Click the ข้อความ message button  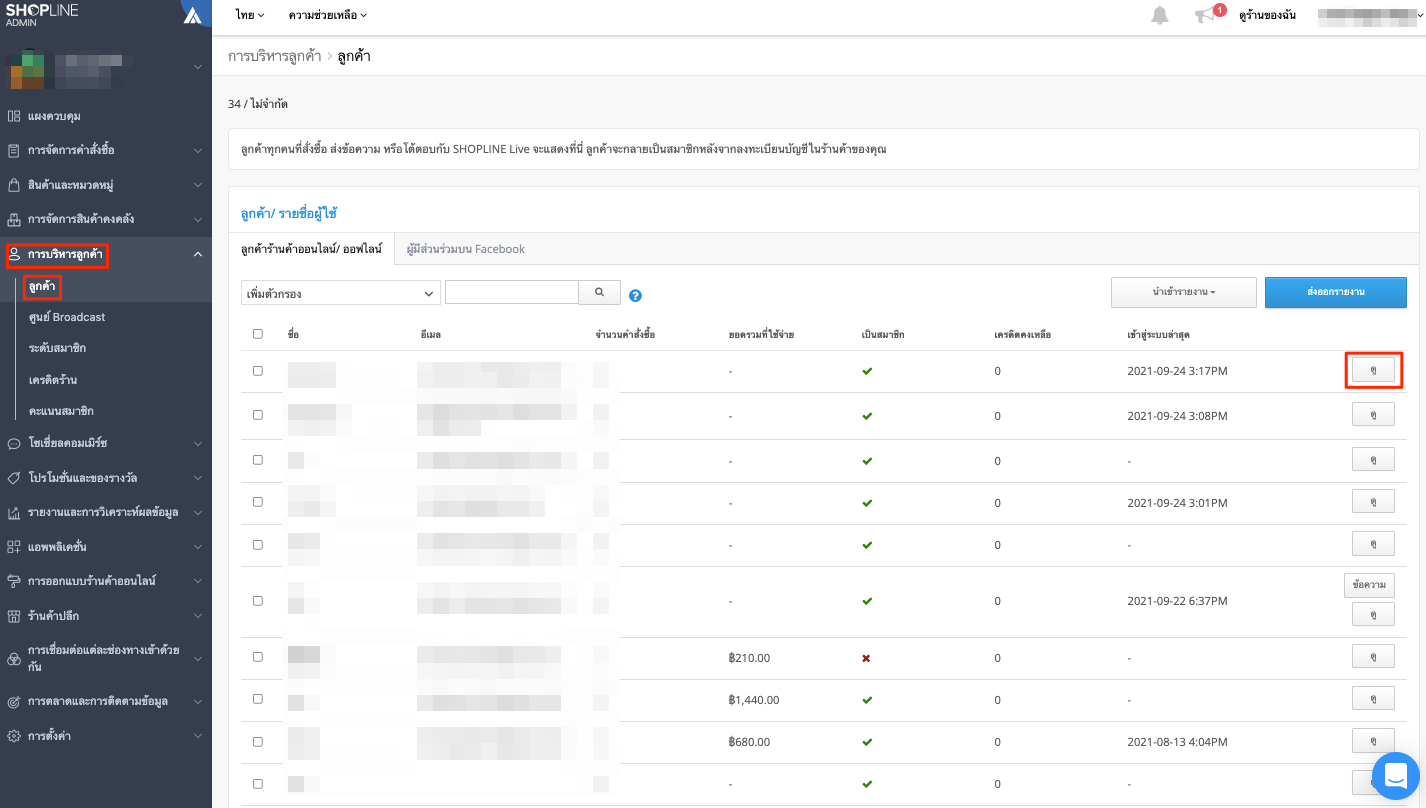click(1369, 585)
